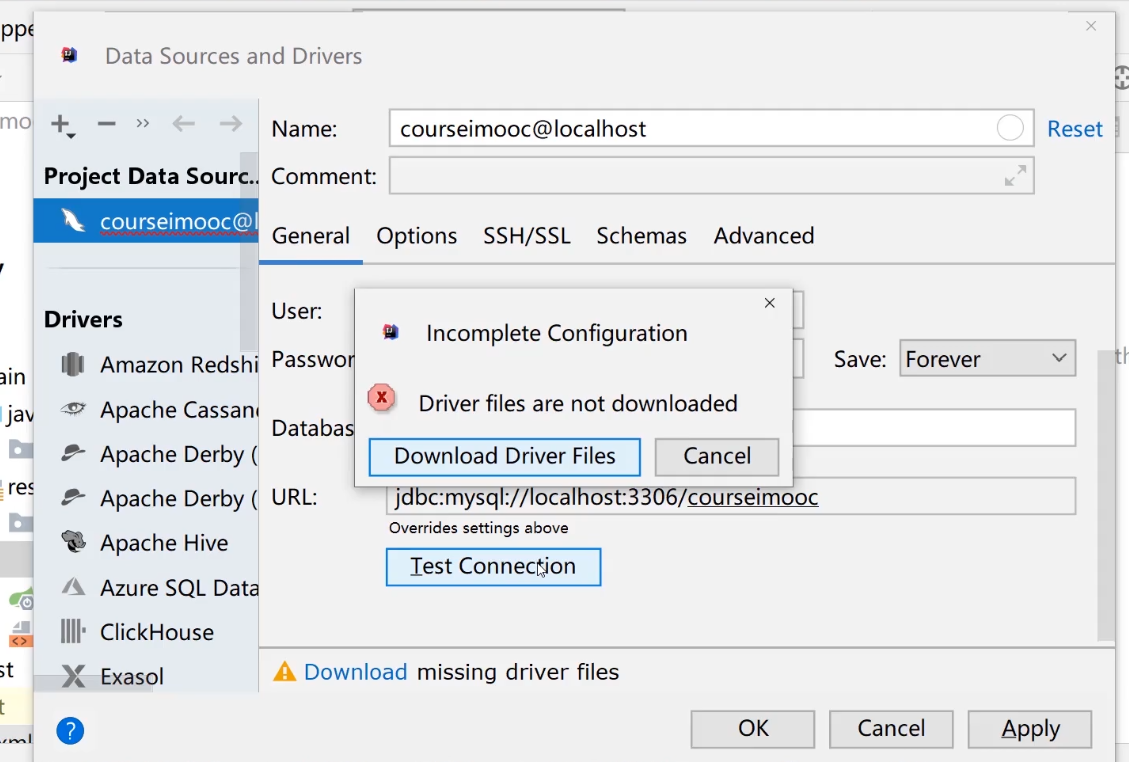Click the Azure SQL triangle icon
The width and height of the screenshot is (1129, 762).
tap(73, 587)
